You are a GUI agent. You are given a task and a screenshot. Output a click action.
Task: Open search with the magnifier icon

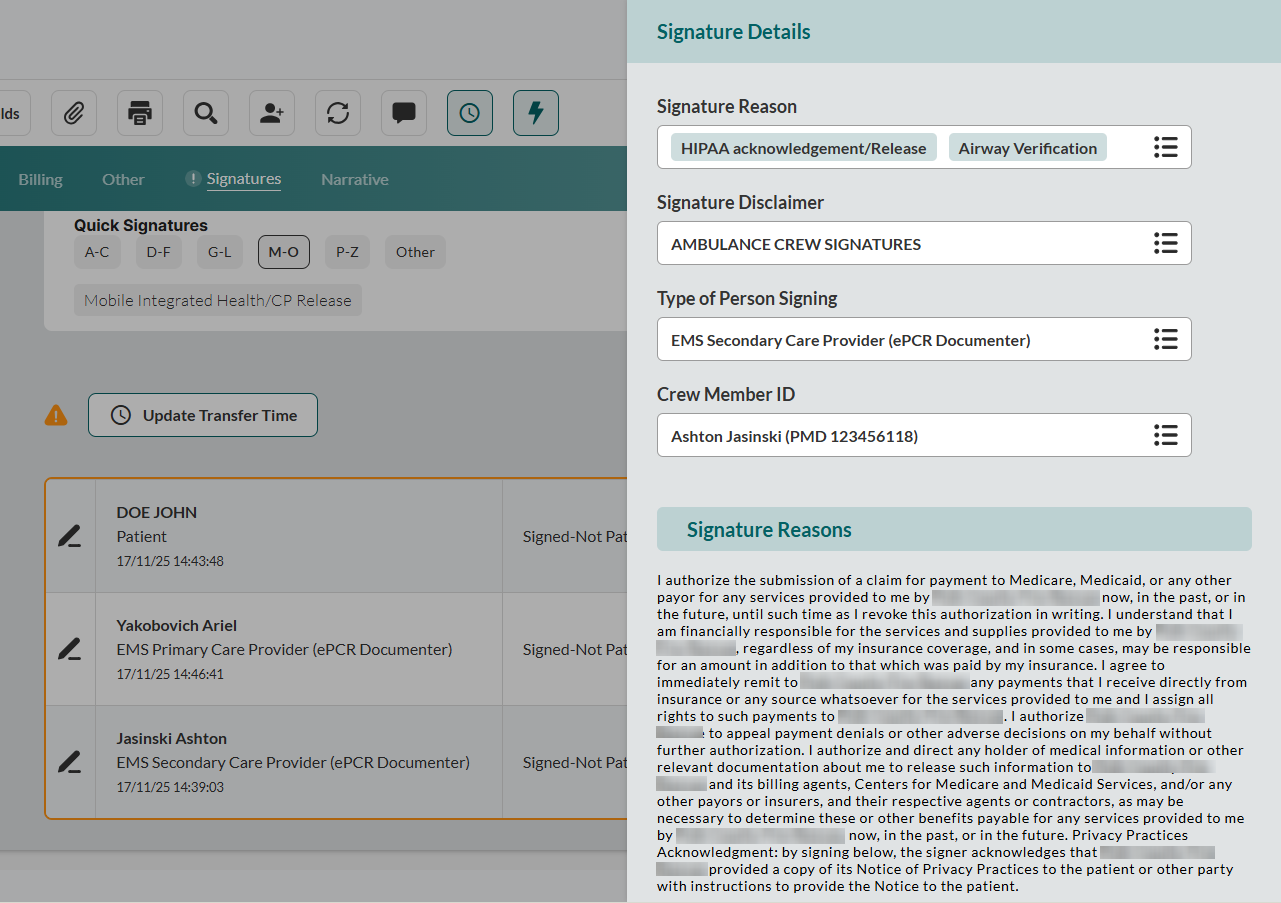click(206, 113)
